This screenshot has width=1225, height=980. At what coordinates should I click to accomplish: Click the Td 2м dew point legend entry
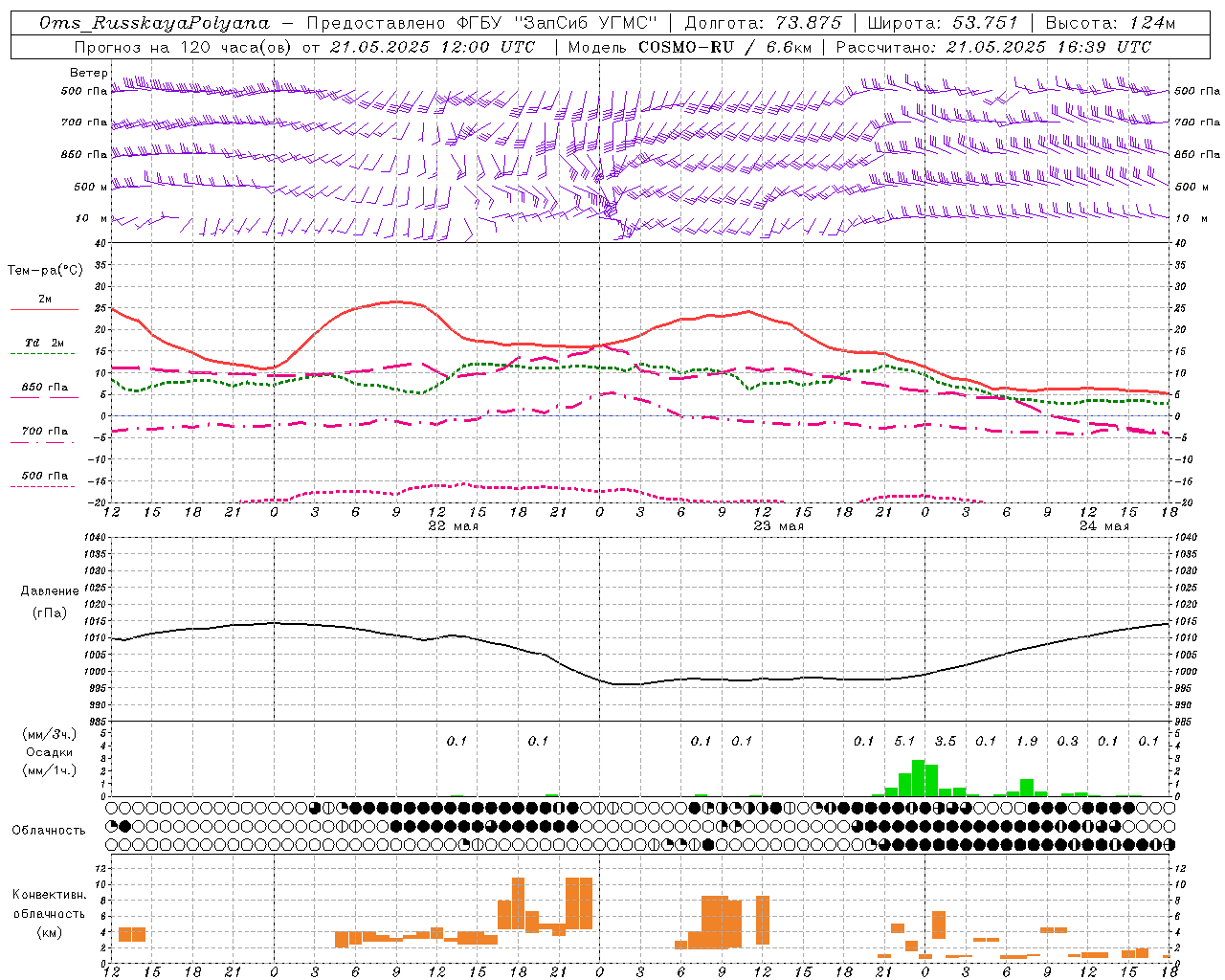(x=45, y=343)
